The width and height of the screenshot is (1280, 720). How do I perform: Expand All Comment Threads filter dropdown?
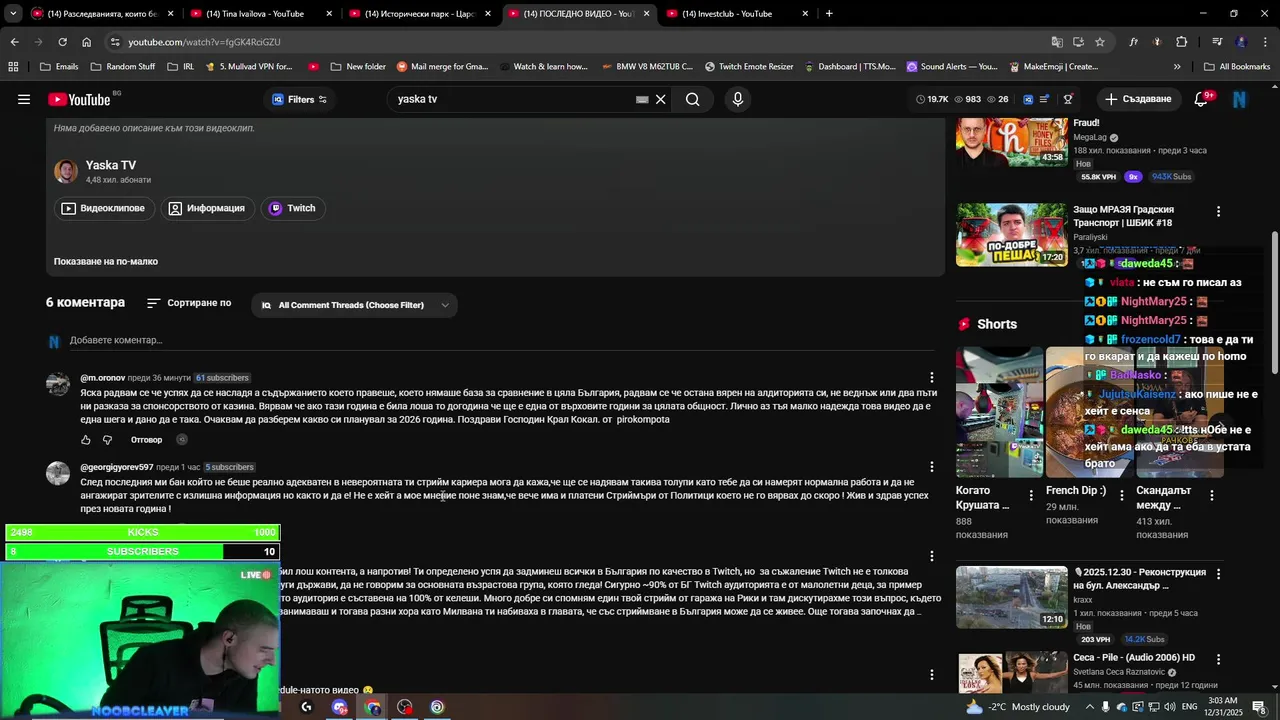click(x=355, y=305)
